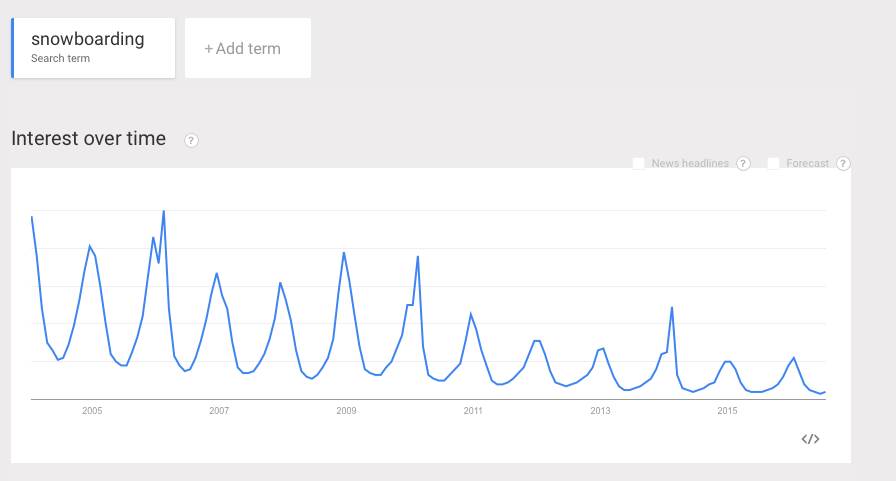Image resolution: width=896 pixels, height=481 pixels.
Task: Click the trend line's end point at far right
Action: [825, 392]
